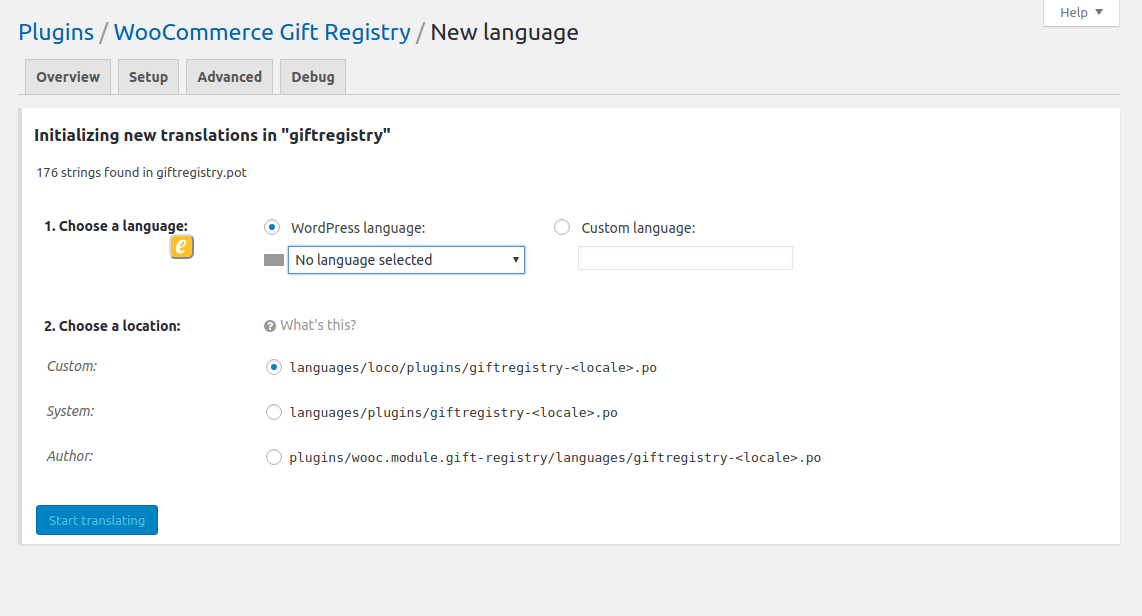Click the 'What's this?' link
This screenshot has height=616, width=1142.
(x=318, y=325)
